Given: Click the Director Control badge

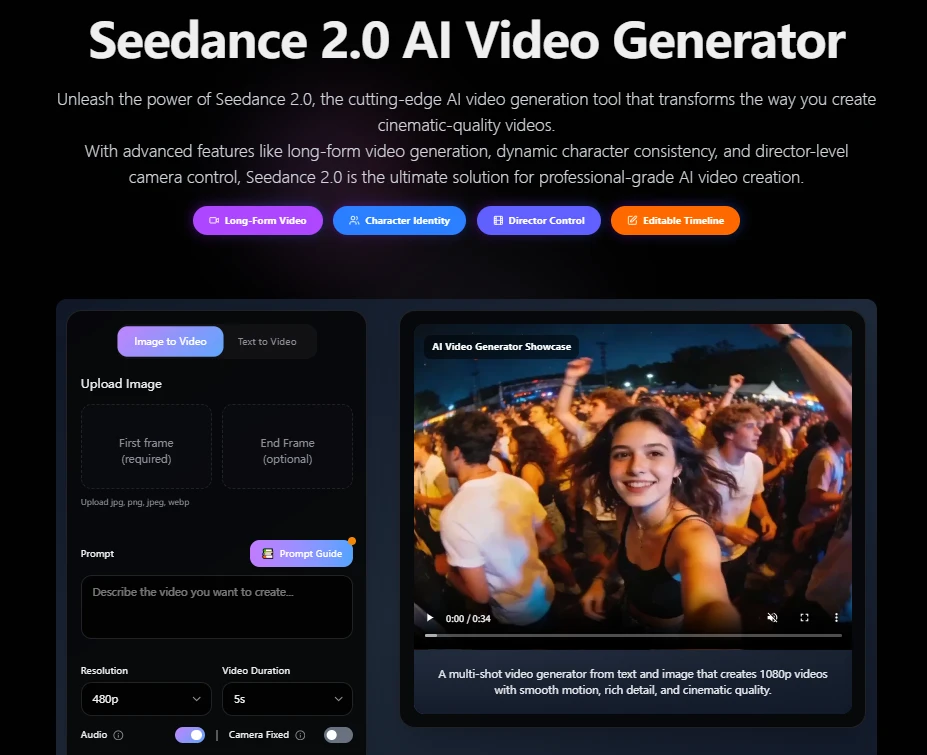Looking at the screenshot, I should tap(538, 220).
